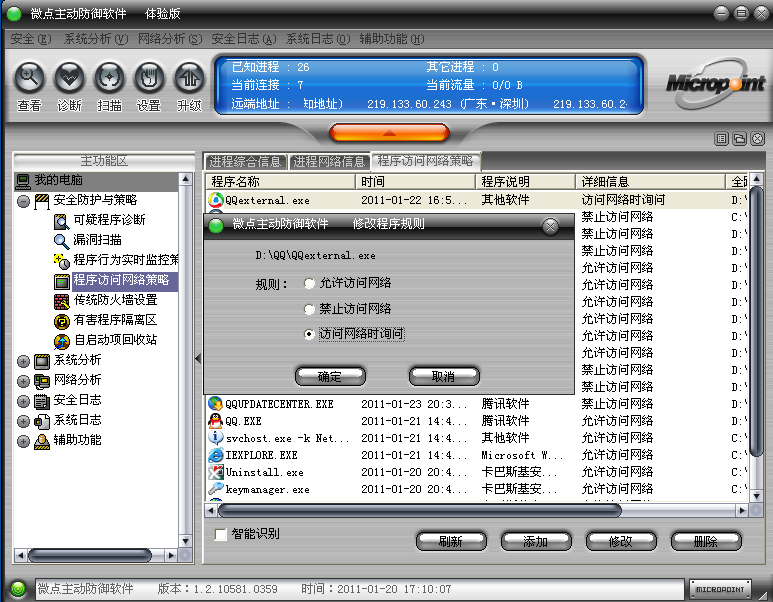Click the 有害程序隔离区 icon
Viewport: 773px width, 602px height.
pyautogui.click(x=61, y=321)
